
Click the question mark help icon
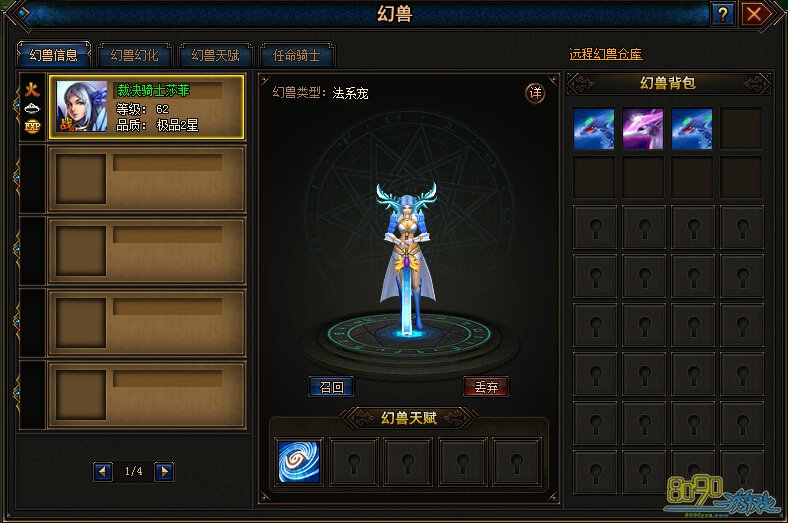pos(723,14)
